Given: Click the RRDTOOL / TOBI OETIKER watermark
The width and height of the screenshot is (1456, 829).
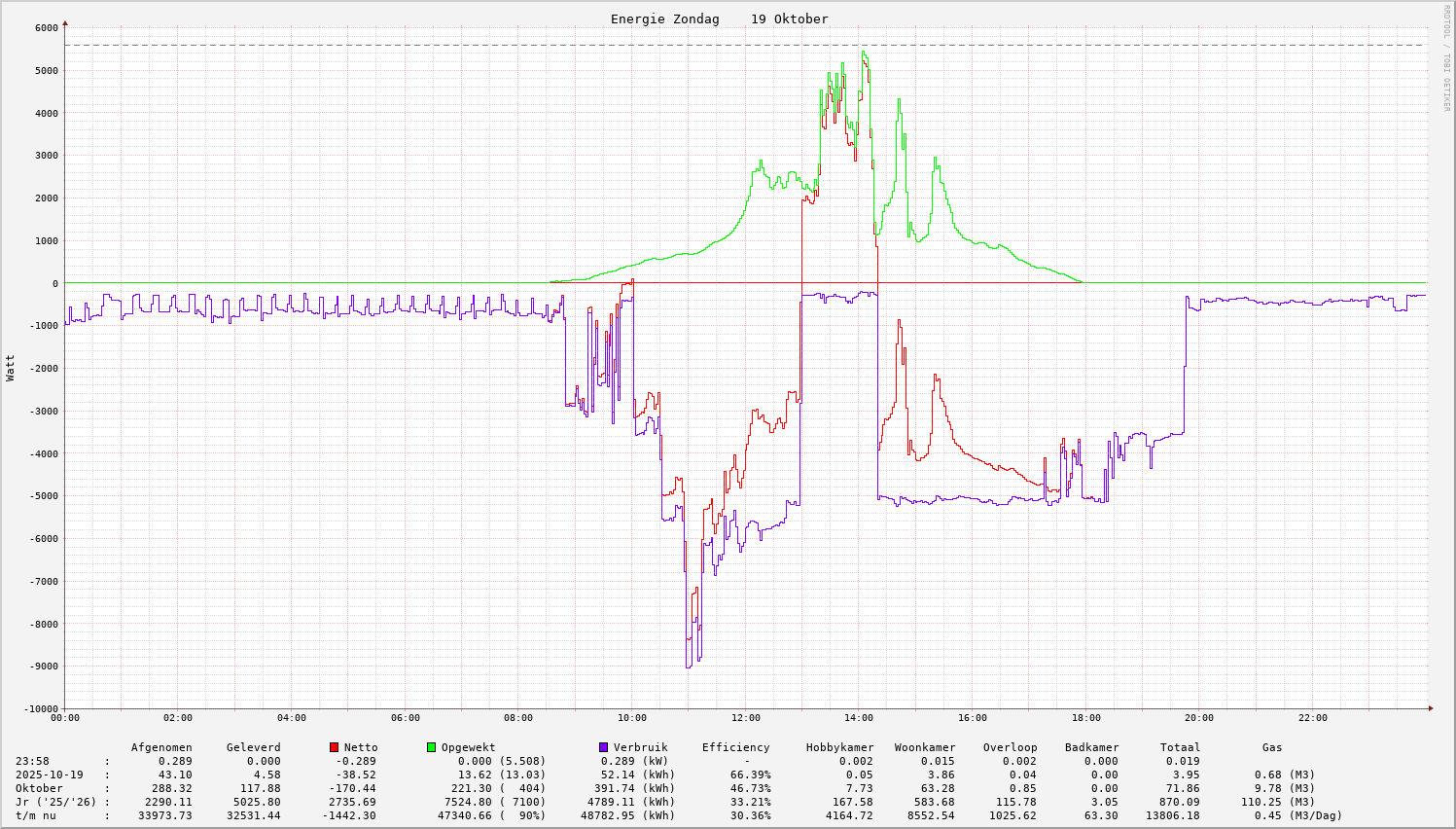Looking at the screenshot, I should [1446, 58].
